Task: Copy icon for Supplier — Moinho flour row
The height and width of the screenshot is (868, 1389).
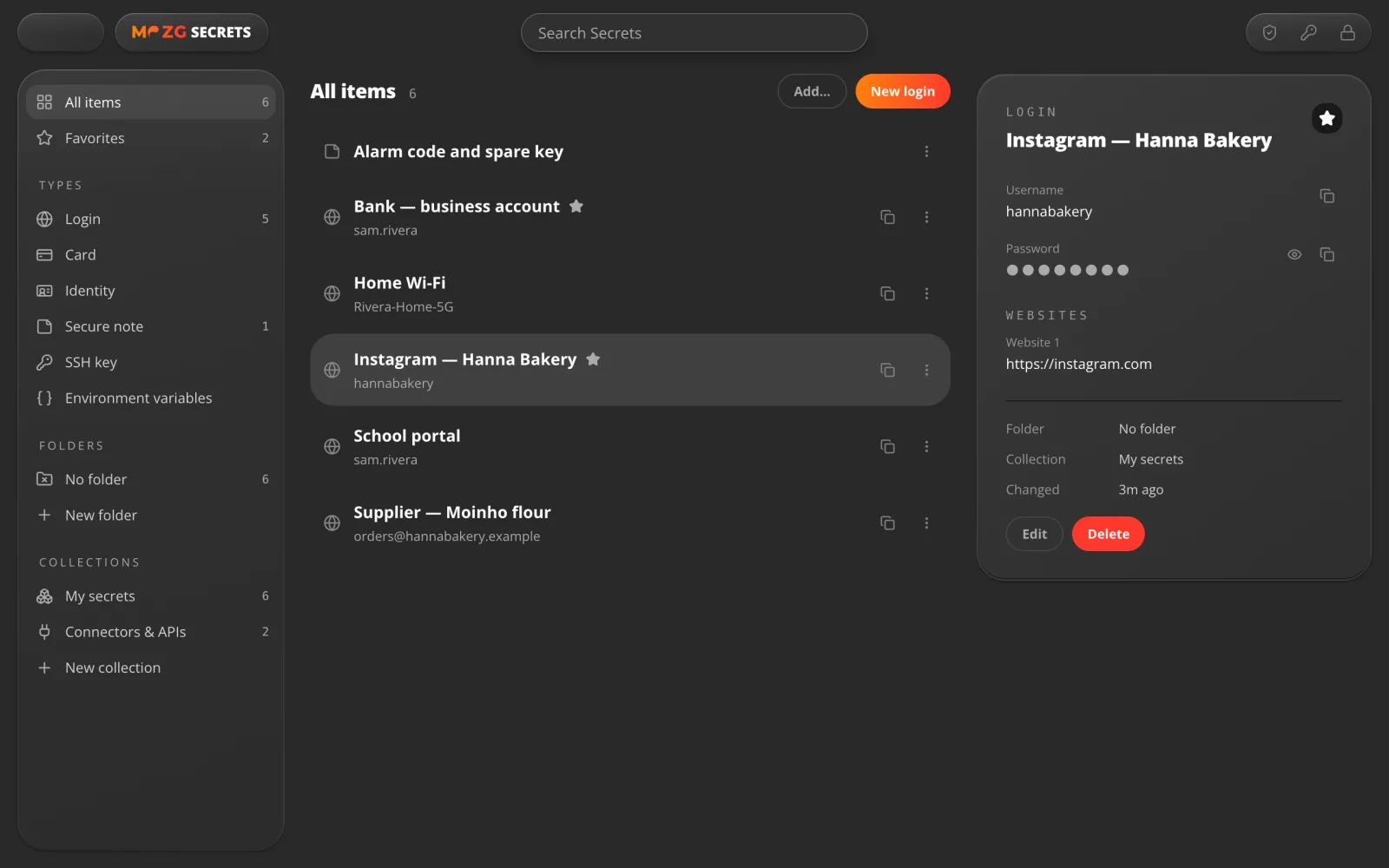Action: coord(887,523)
